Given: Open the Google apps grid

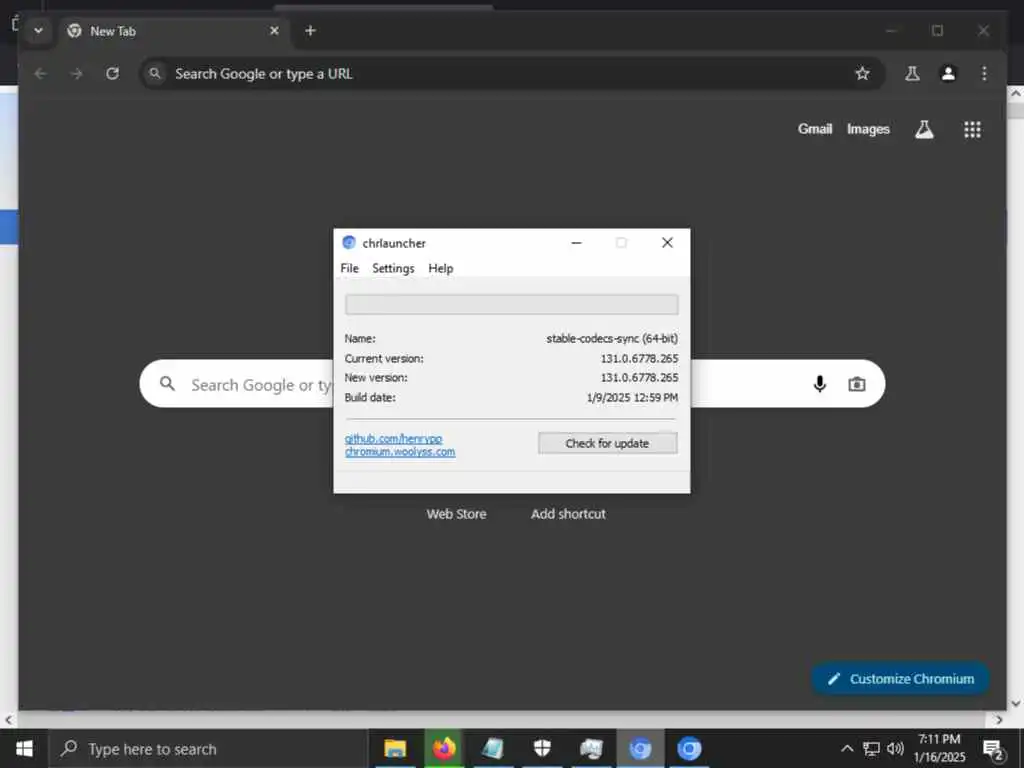Looking at the screenshot, I should pyautogui.click(x=972, y=129).
